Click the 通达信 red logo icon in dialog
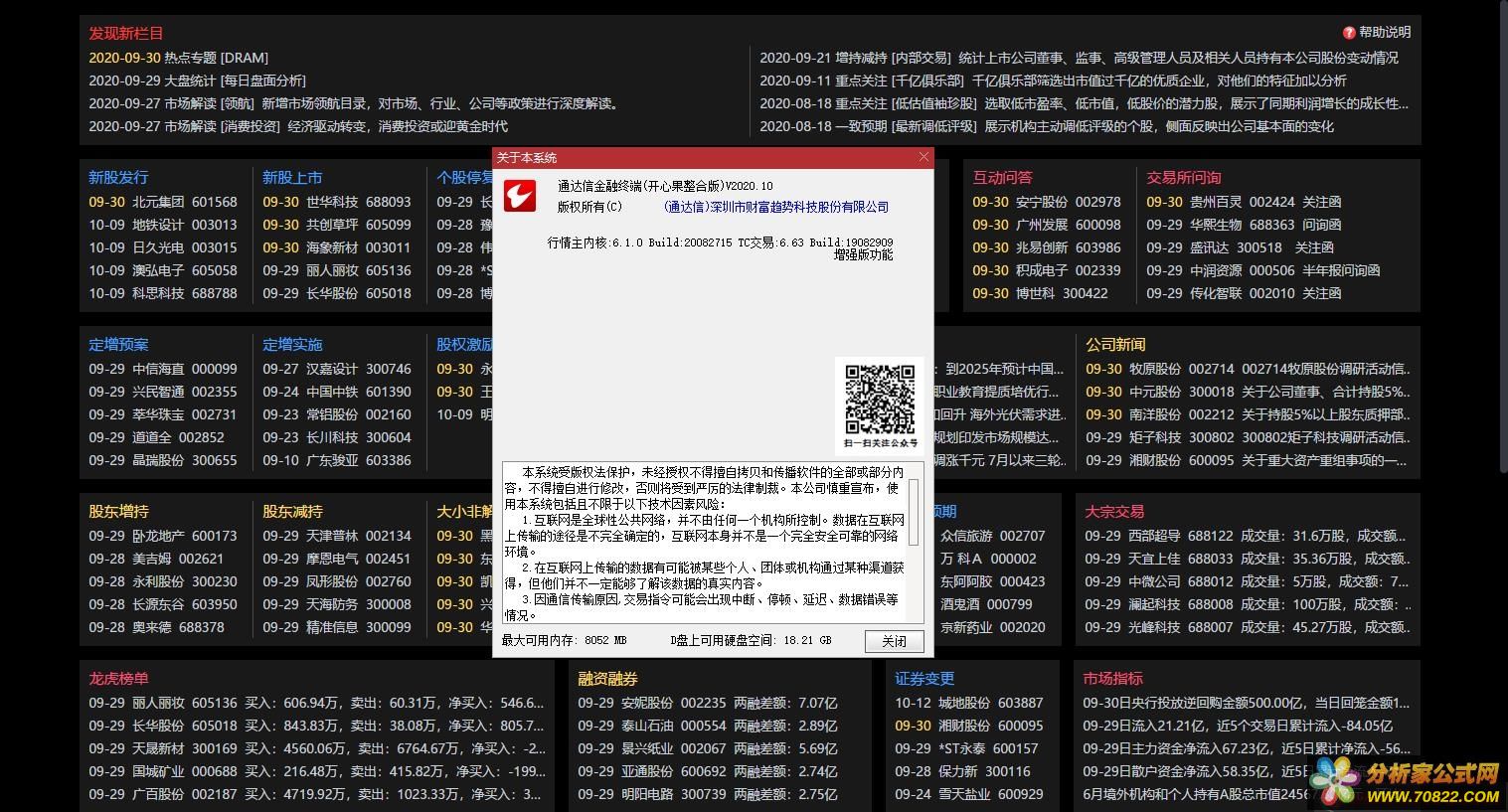This screenshot has width=1508, height=812. point(519,196)
